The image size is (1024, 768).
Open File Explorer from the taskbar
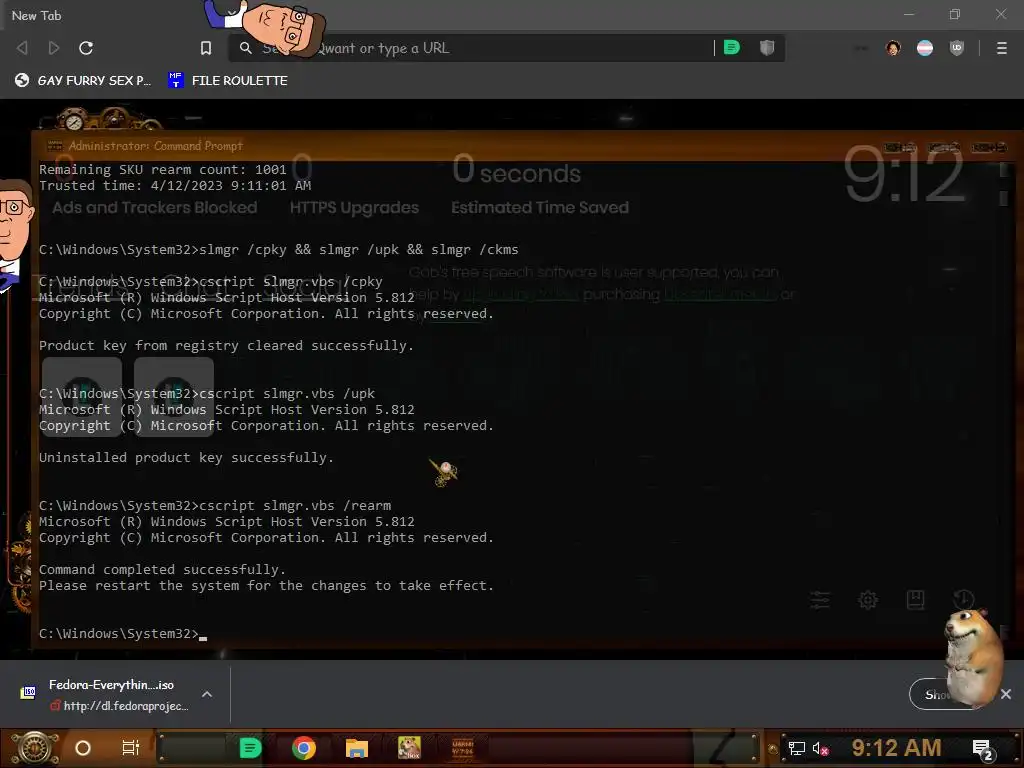[x=357, y=748]
